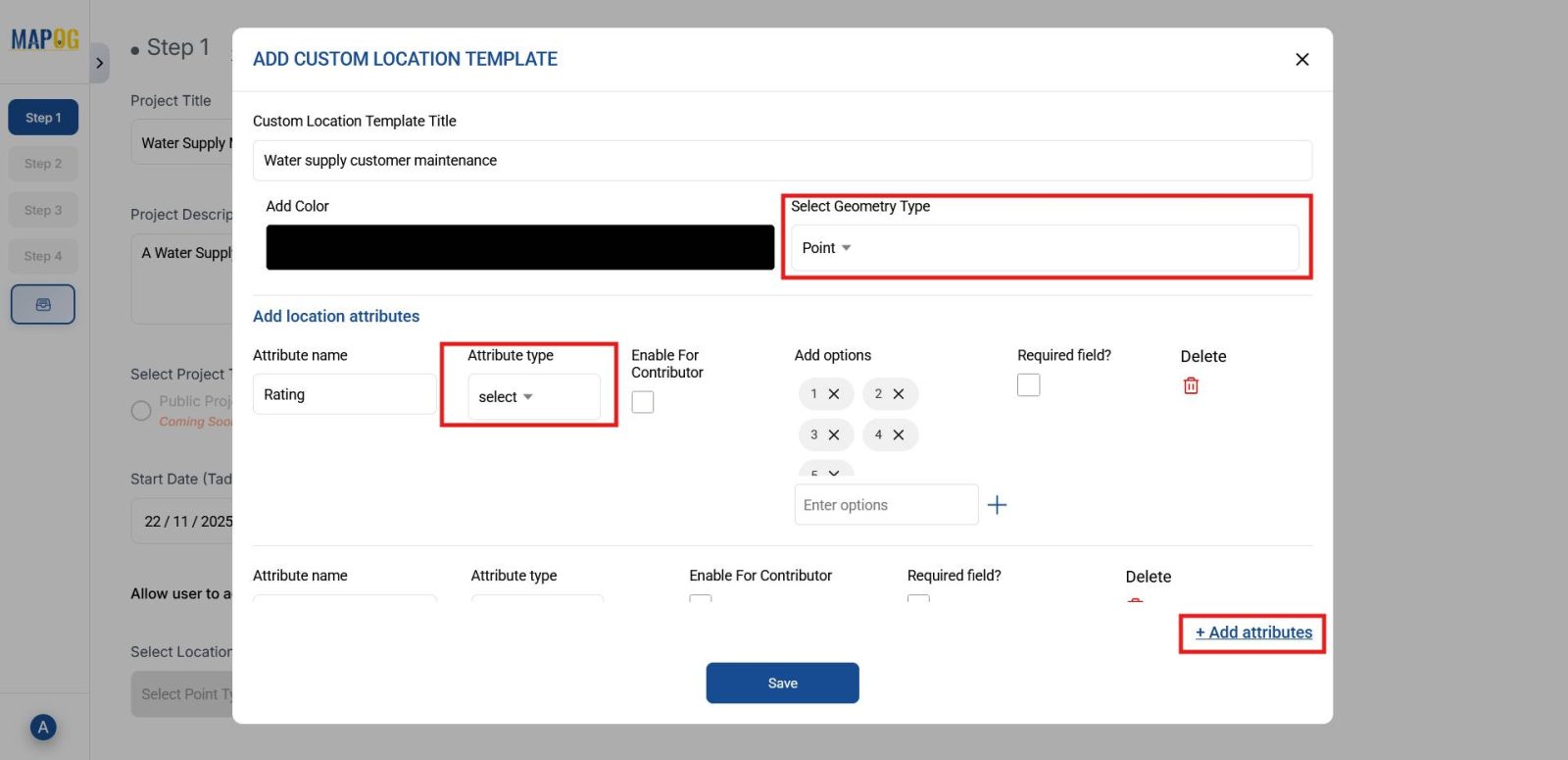The width and height of the screenshot is (1568, 760).
Task: Focus the Enter options input
Action: (x=886, y=505)
